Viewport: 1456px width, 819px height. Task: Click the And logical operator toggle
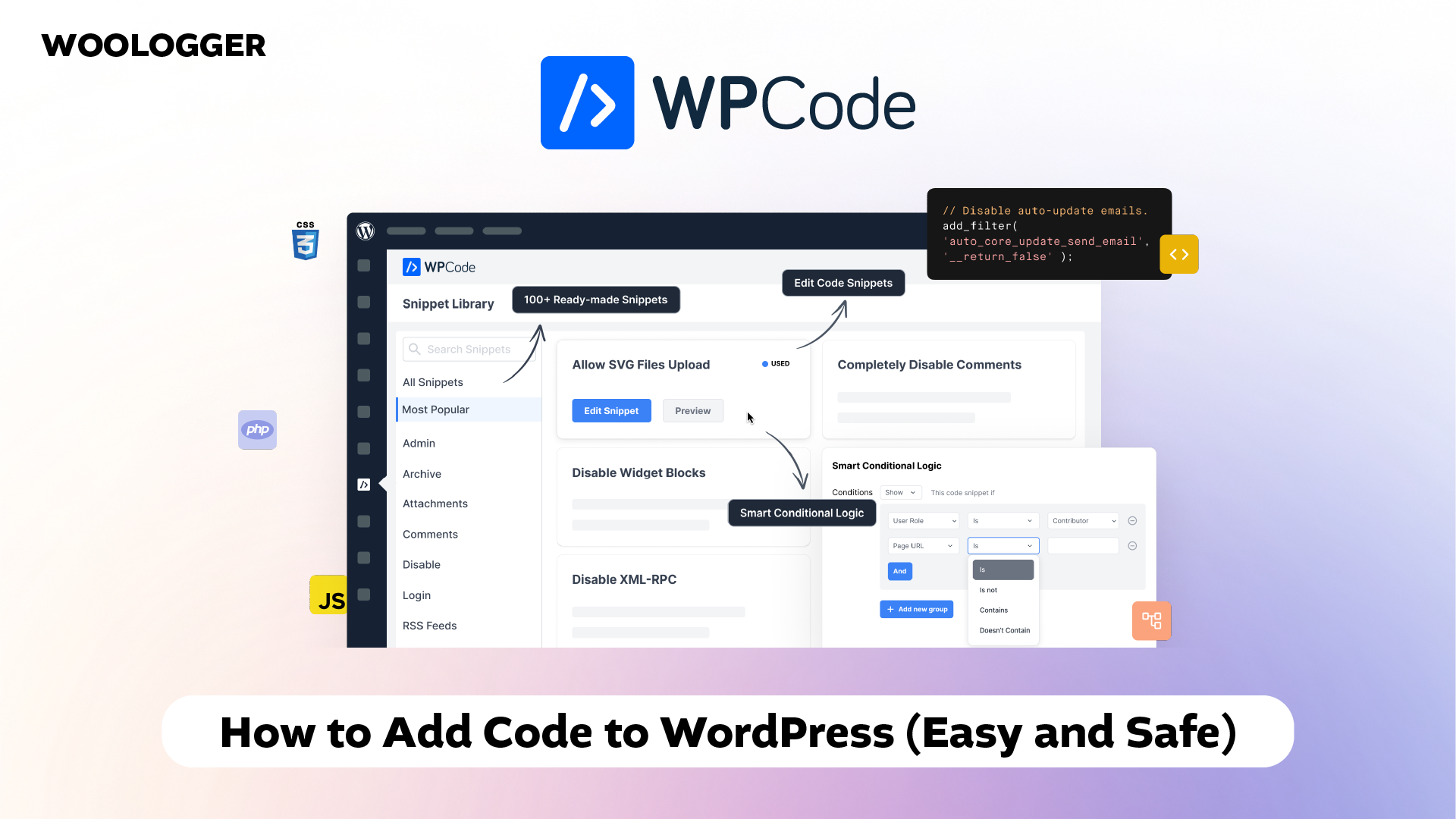click(x=899, y=571)
